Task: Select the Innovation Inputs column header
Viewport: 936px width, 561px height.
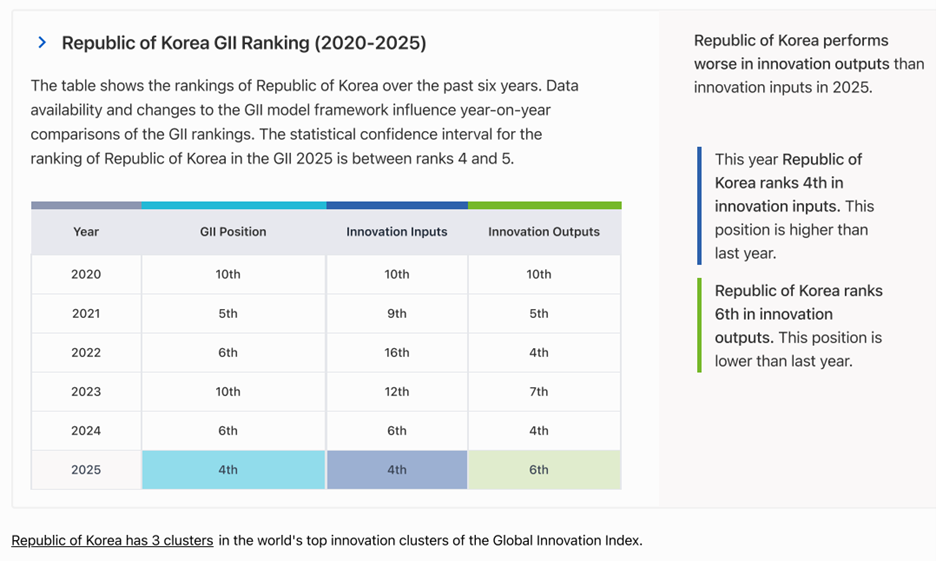Action: (397, 232)
